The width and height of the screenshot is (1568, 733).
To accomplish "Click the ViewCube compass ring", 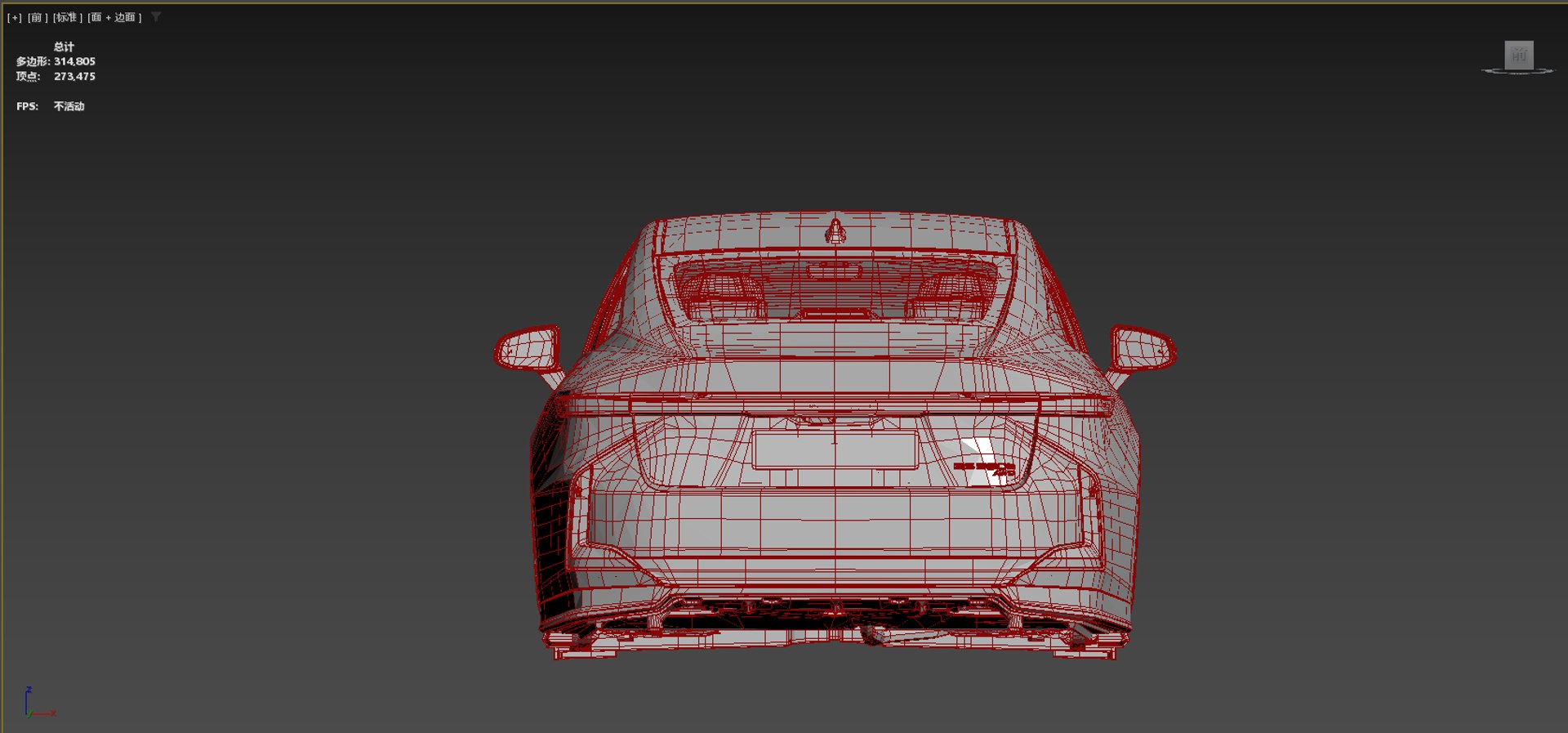I will [1518, 71].
